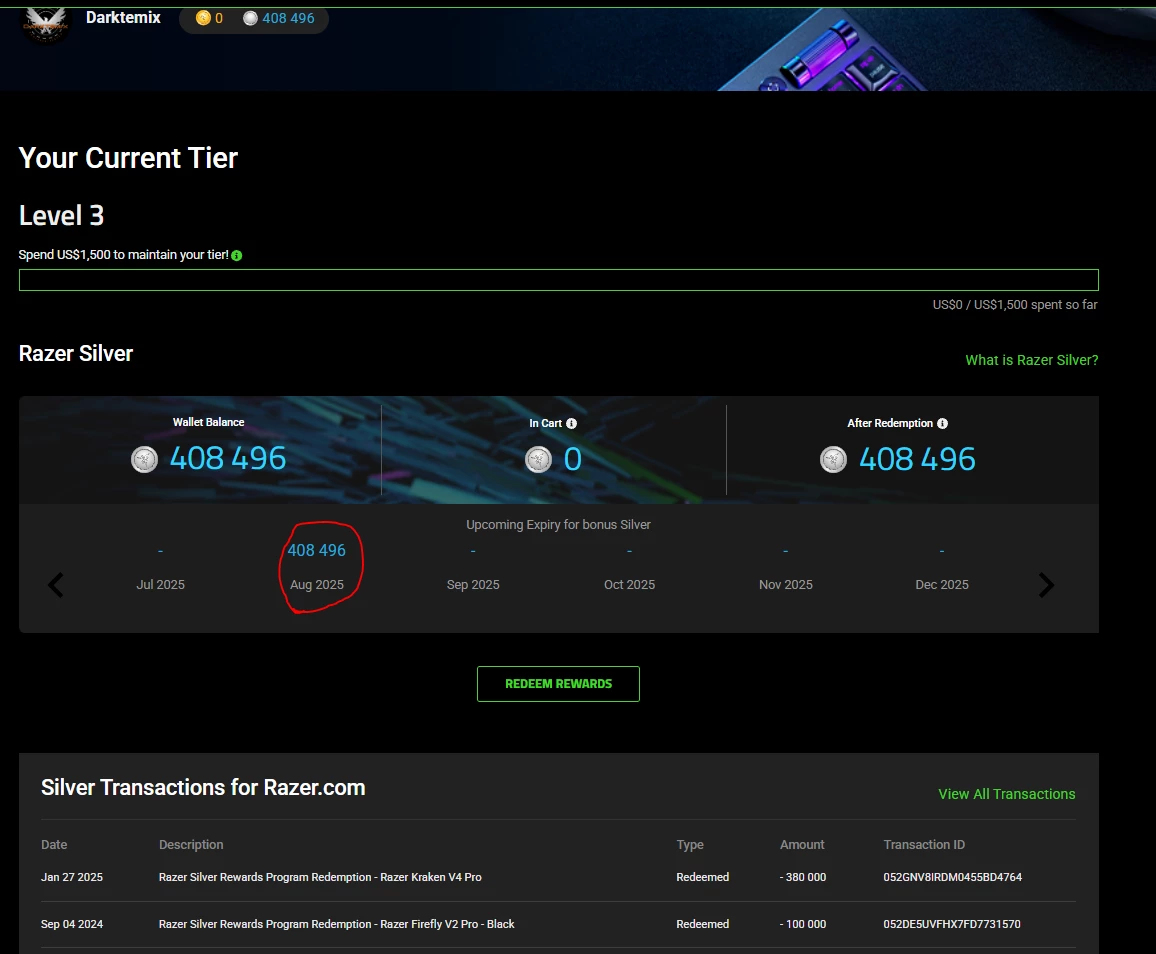Click the Sep 04 2024 transaction date
This screenshot has width=1156, height=954.
(72, 925)
